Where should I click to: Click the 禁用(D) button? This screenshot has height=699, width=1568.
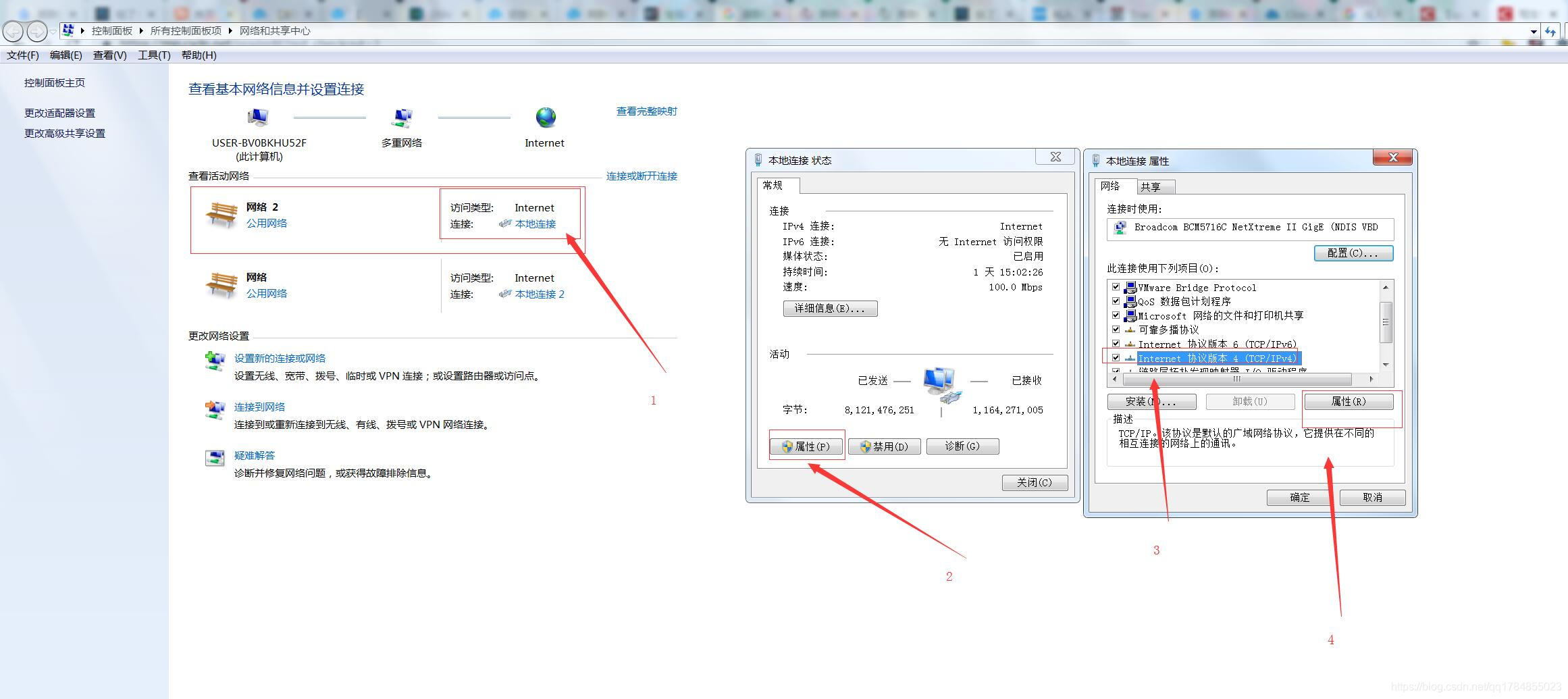[885, 446]
